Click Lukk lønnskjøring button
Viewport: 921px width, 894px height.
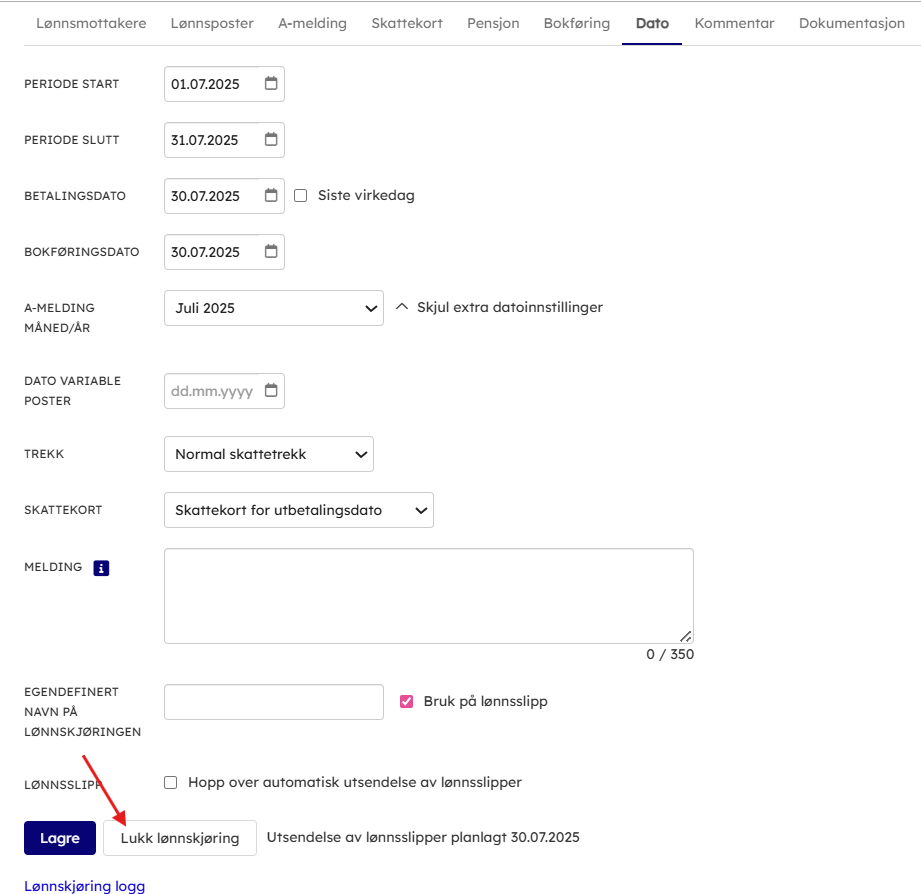(x=180, y=838)
